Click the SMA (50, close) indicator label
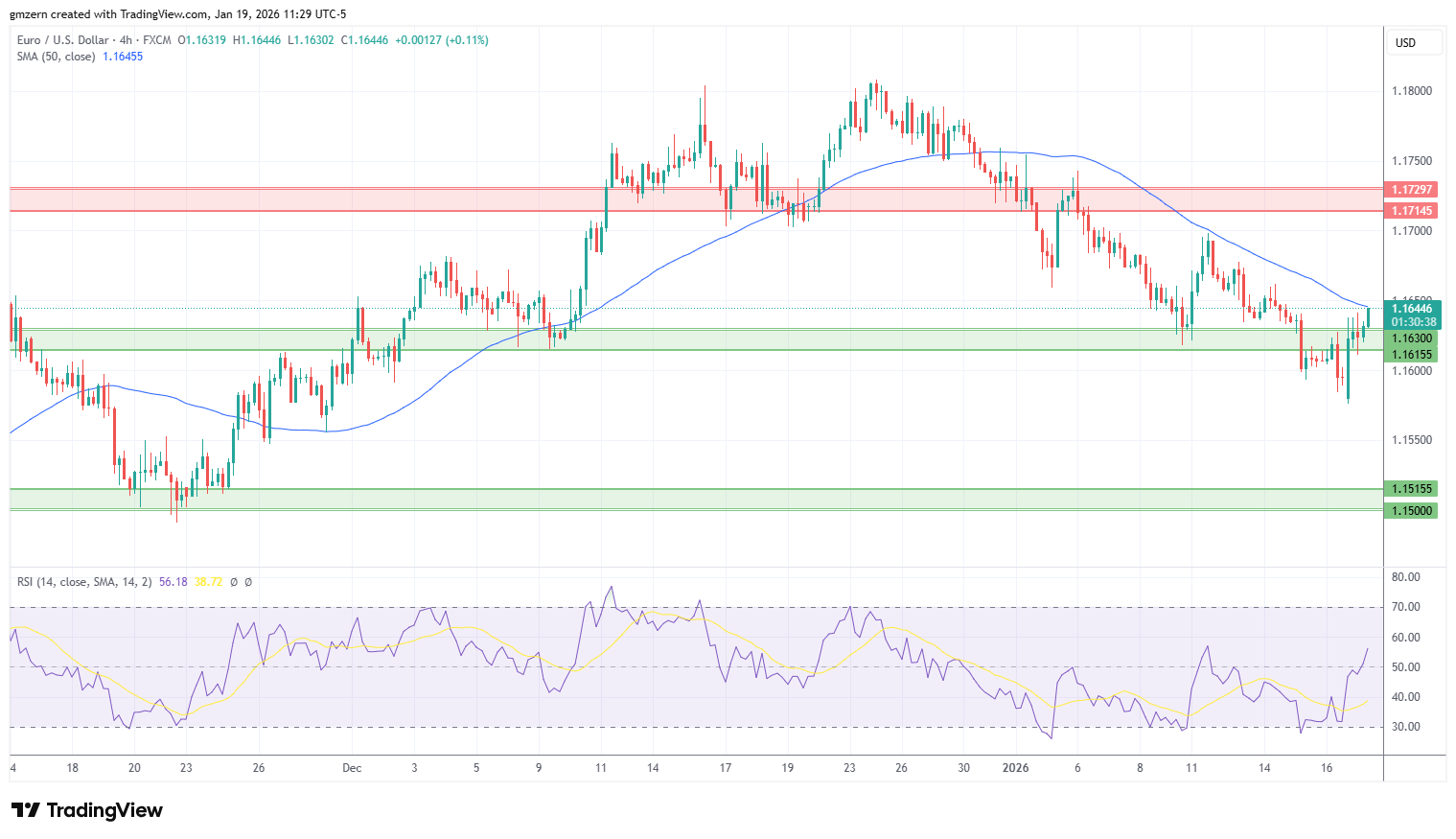The height and width of the screenshot is (839, 1456). [x=56, y=57]
